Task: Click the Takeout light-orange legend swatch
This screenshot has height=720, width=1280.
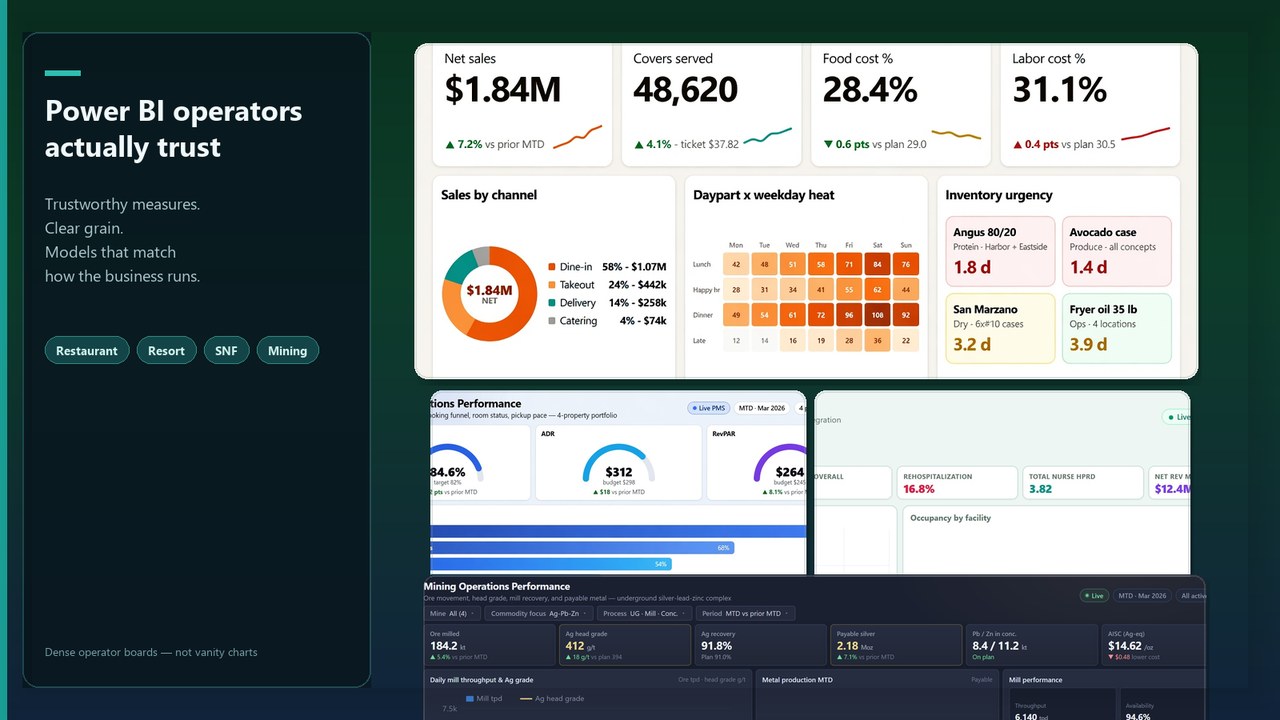Action: pos(552,285)
